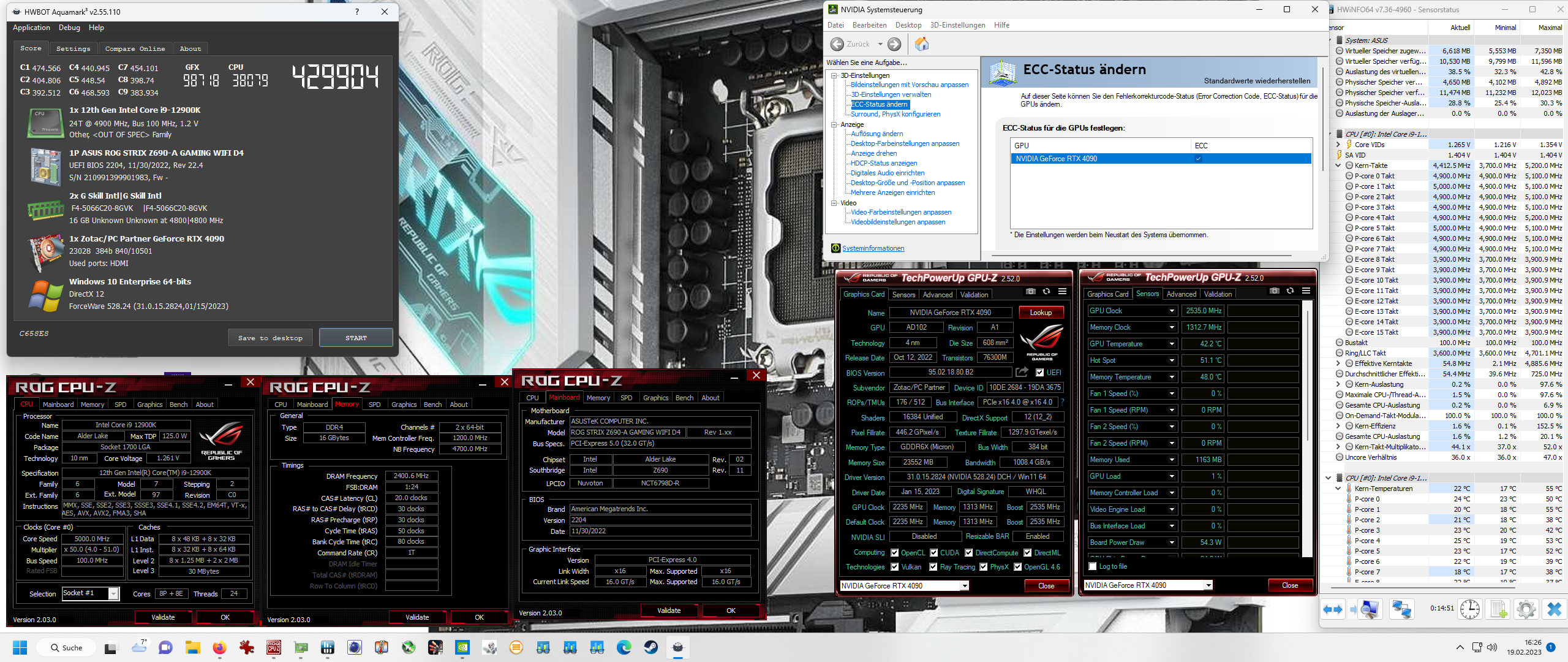Select the Surround, PhysX konfigurieren tree item
This screenshot has height=662, width=1568.
pos(895,114)
